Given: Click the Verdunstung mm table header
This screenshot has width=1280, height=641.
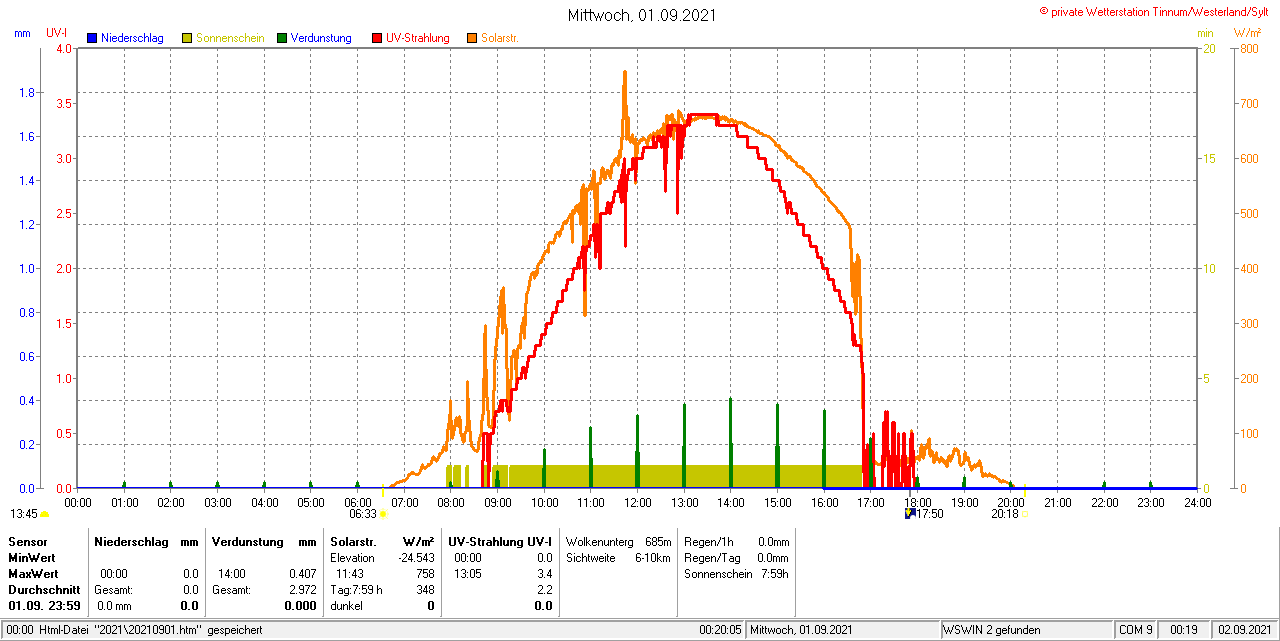Looking at the screenshot, I should click(x=264, y=541).
